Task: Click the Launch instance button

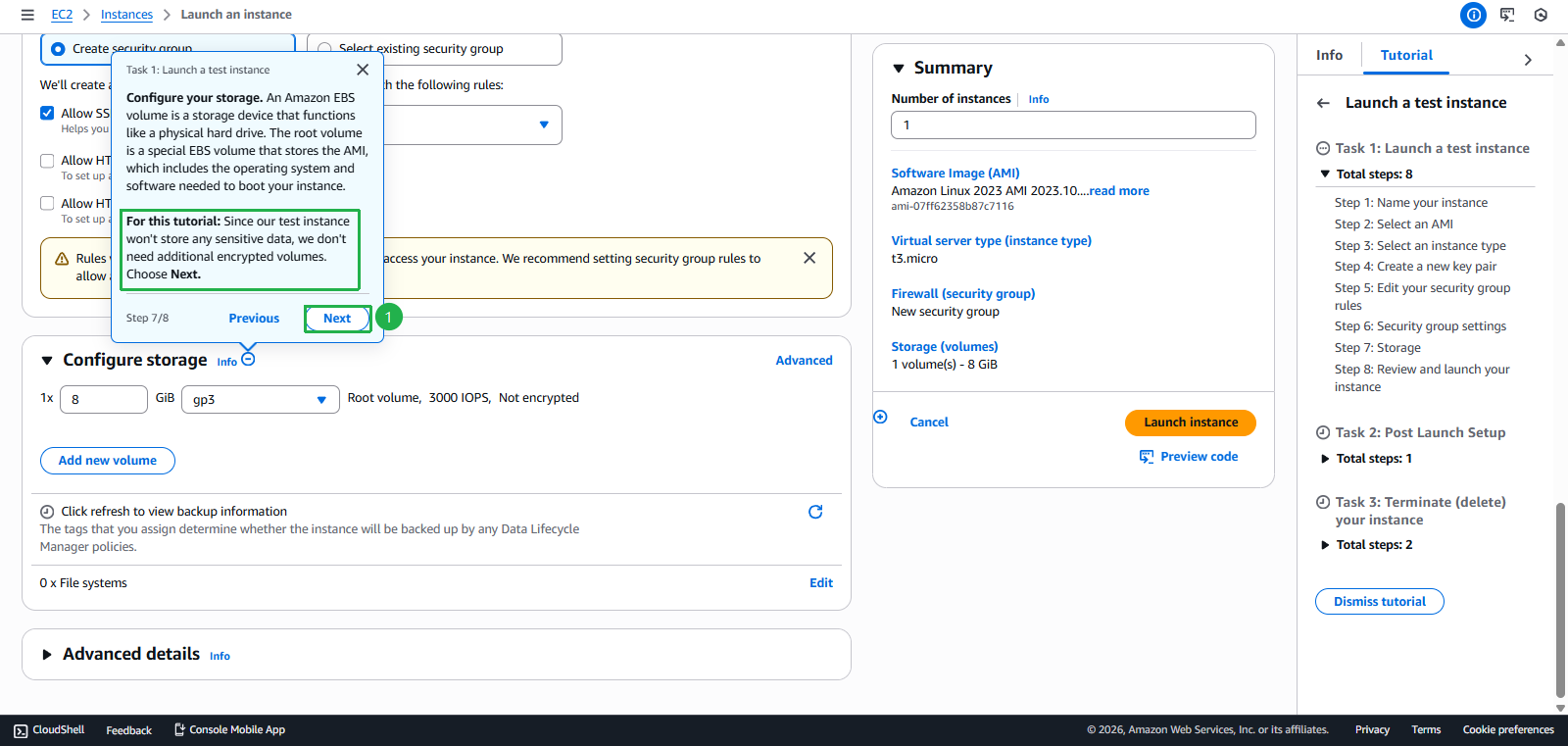Action: tap(1190, 423)
